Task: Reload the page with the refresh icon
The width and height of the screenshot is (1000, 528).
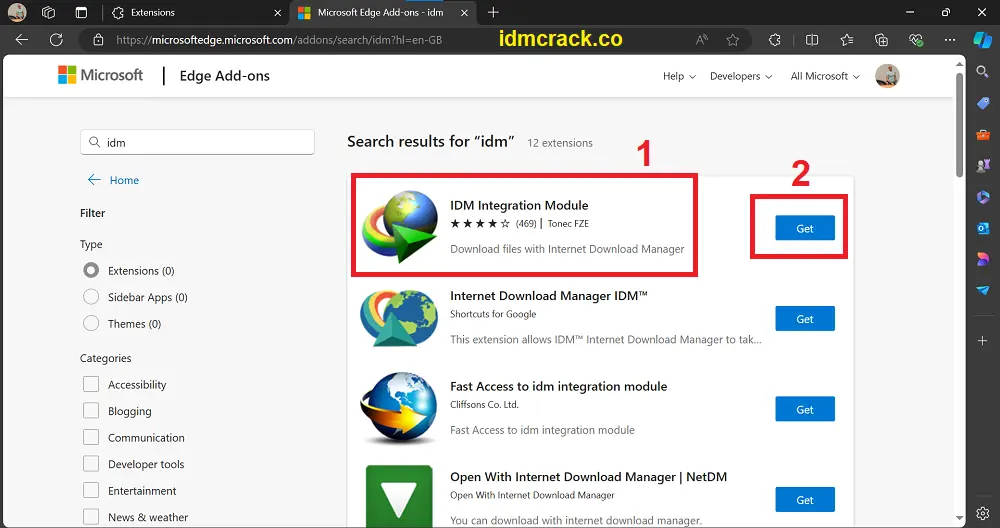Action: [56, 40]
